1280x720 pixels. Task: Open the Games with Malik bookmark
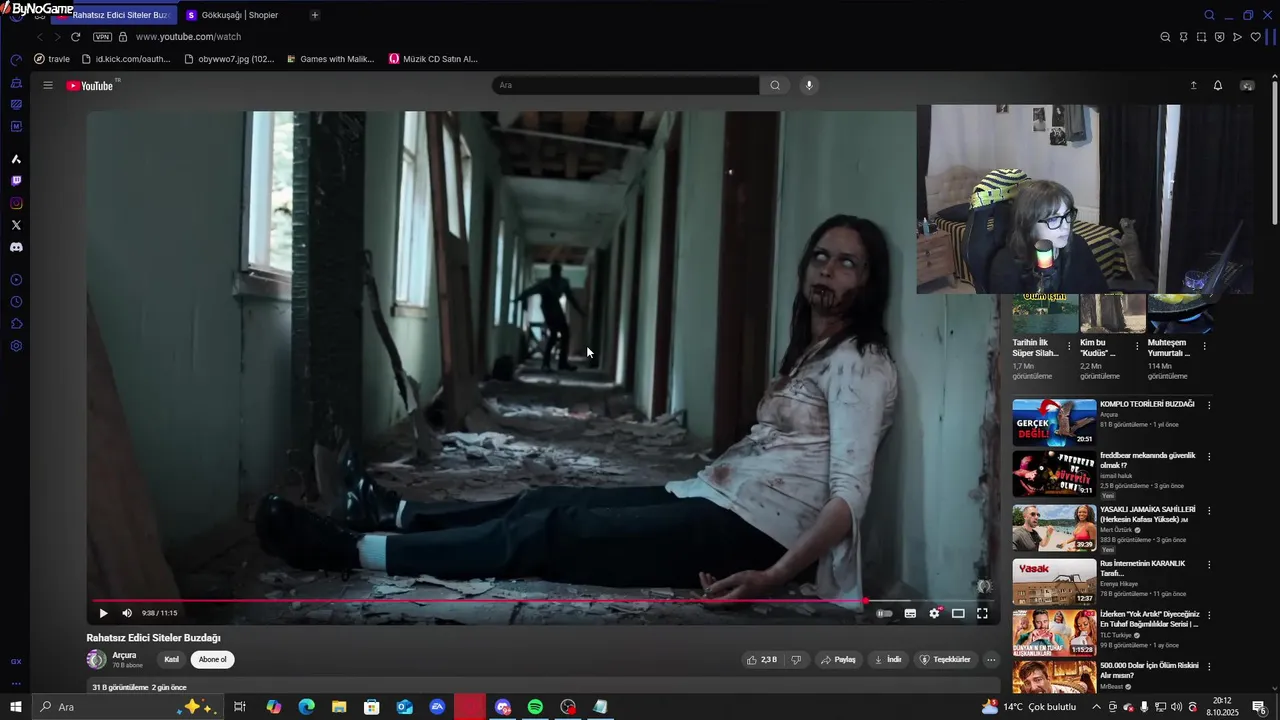pyautogui.click(x=330, y=59)
